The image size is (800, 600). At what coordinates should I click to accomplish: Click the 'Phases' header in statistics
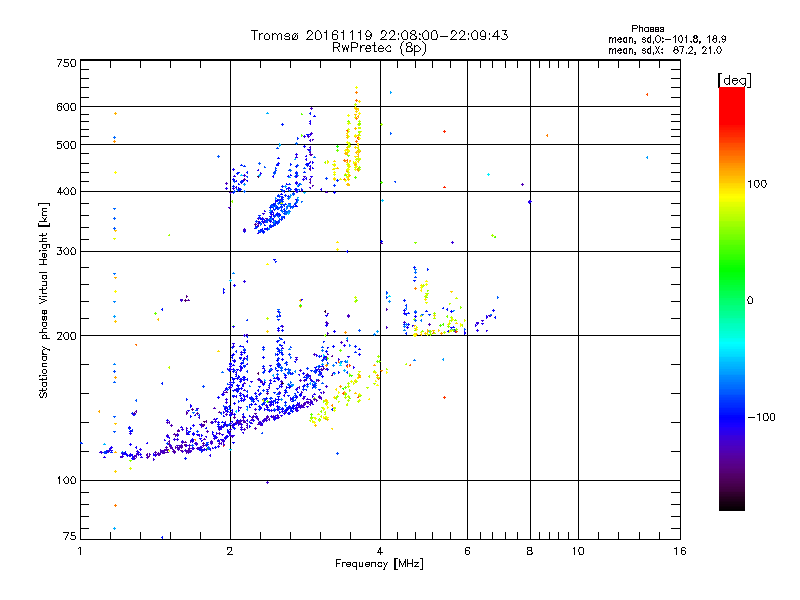[x=647, y=29]
